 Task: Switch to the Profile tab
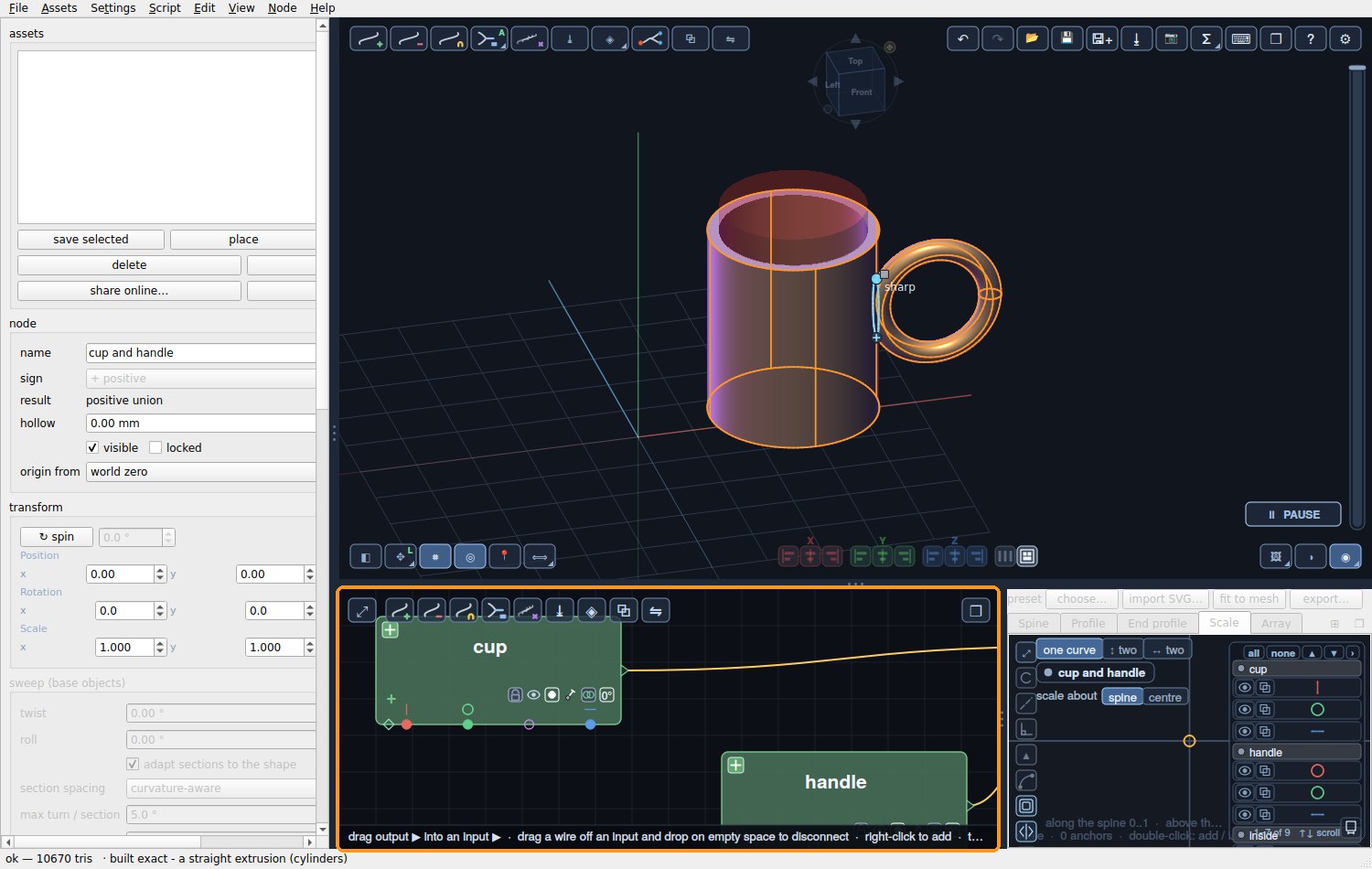1088,624
